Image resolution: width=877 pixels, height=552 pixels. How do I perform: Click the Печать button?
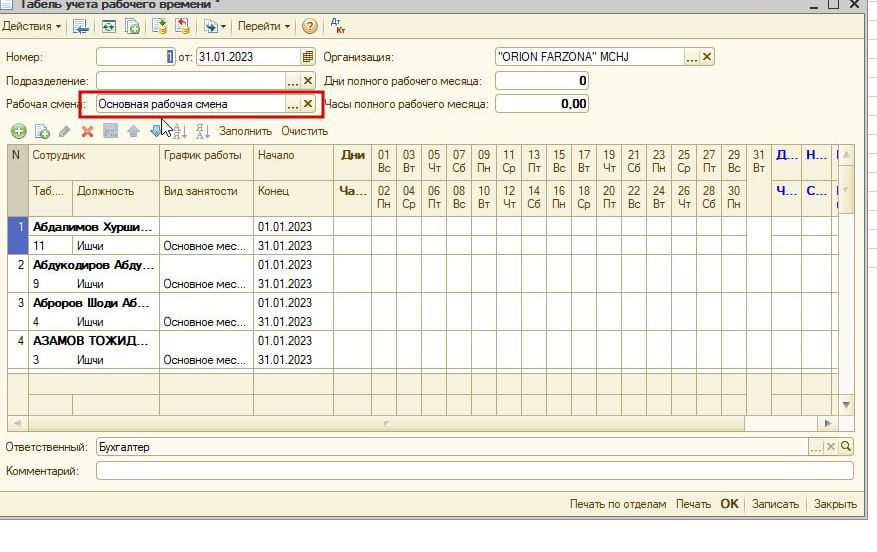pyautogui.click(x=693, y=504)
